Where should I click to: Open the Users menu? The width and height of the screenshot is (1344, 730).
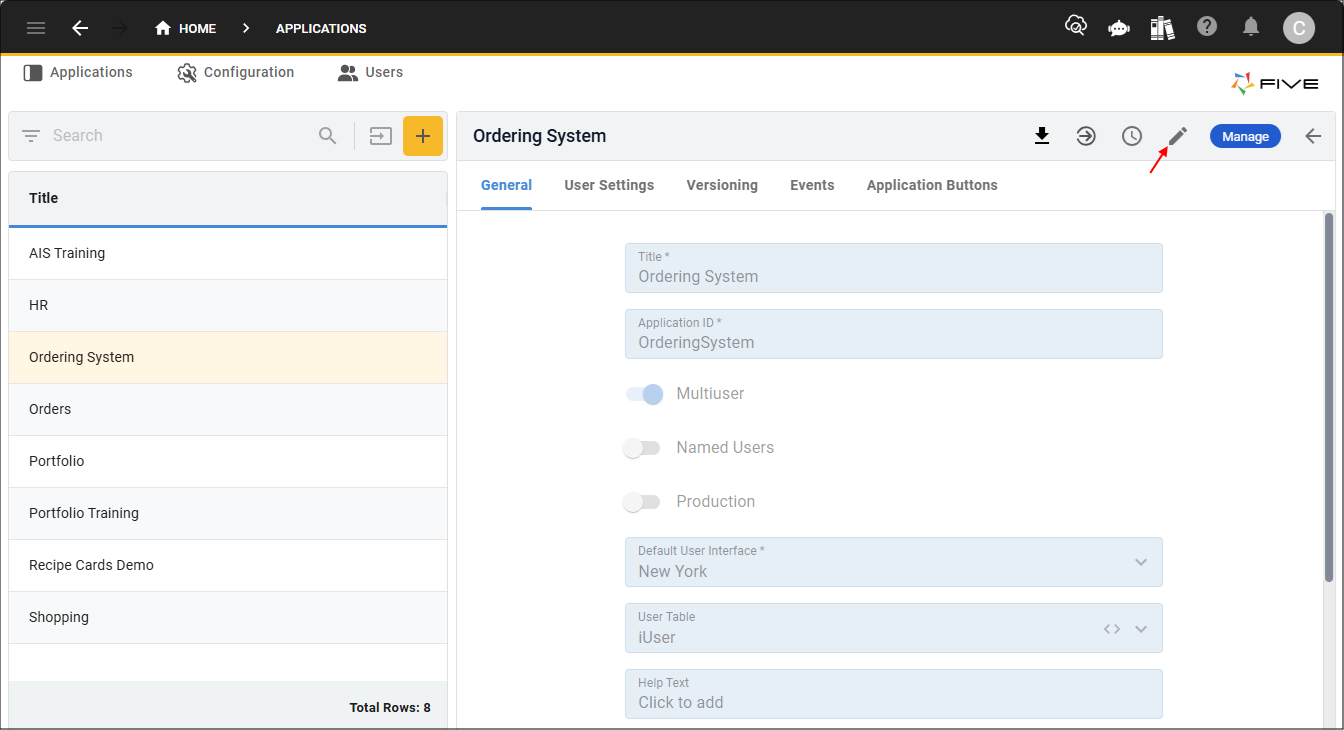(x=370, y=72)
